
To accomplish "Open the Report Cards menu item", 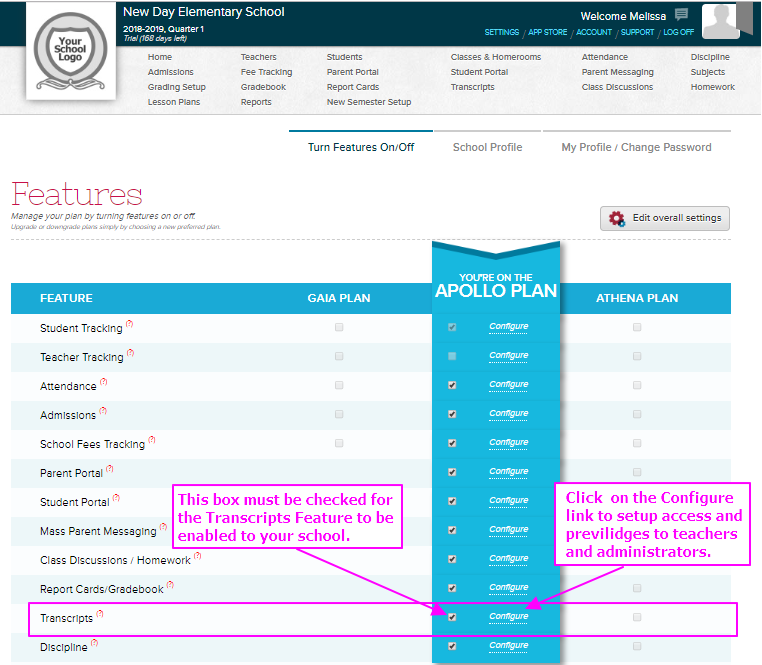I will [353, 87].
